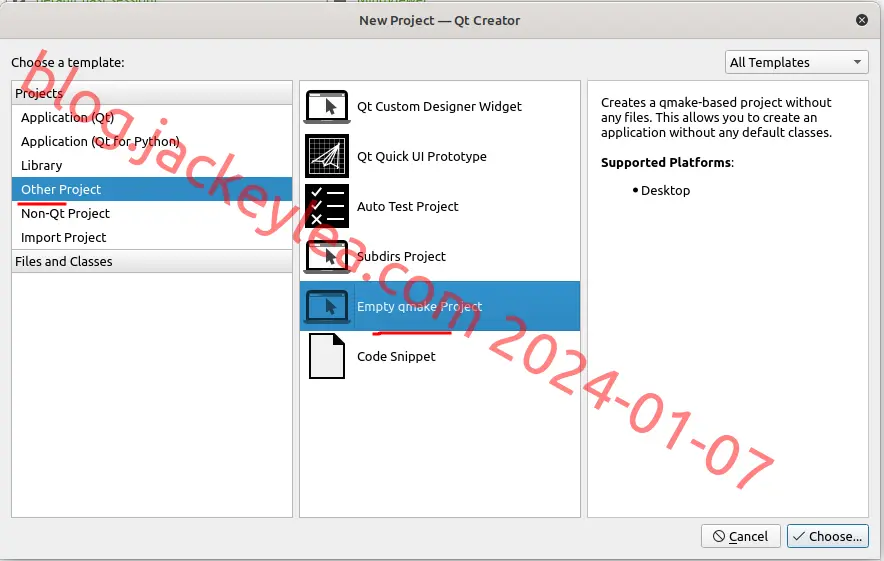Click the 'Choose a template:' label
Screen dimensions: 884x561
click(x=68, y=63)
